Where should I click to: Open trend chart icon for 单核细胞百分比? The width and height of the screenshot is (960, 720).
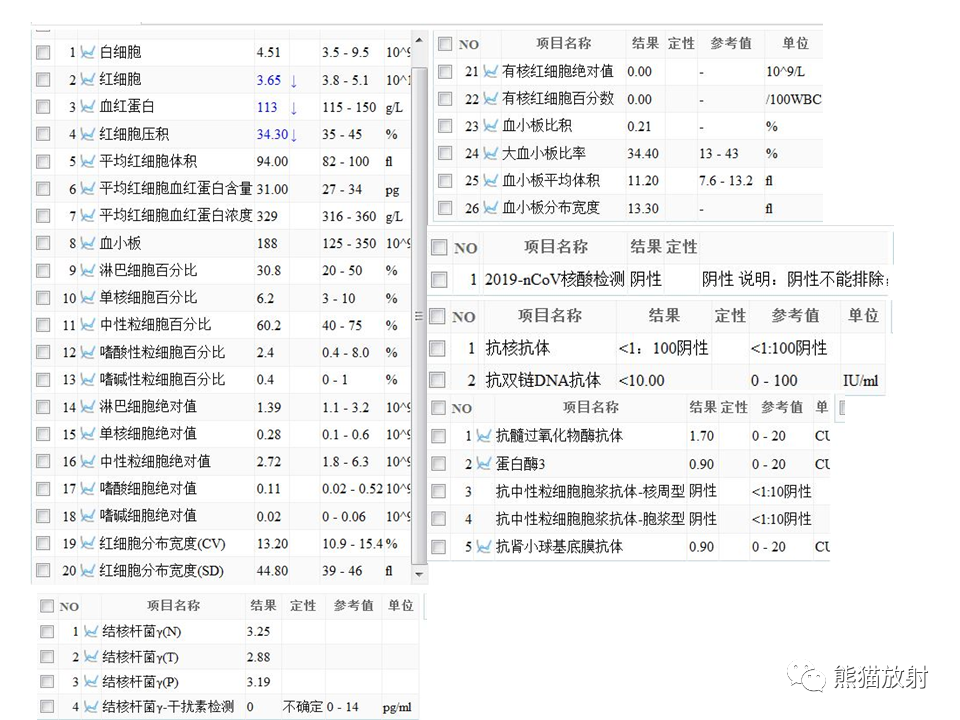(88, 298)
